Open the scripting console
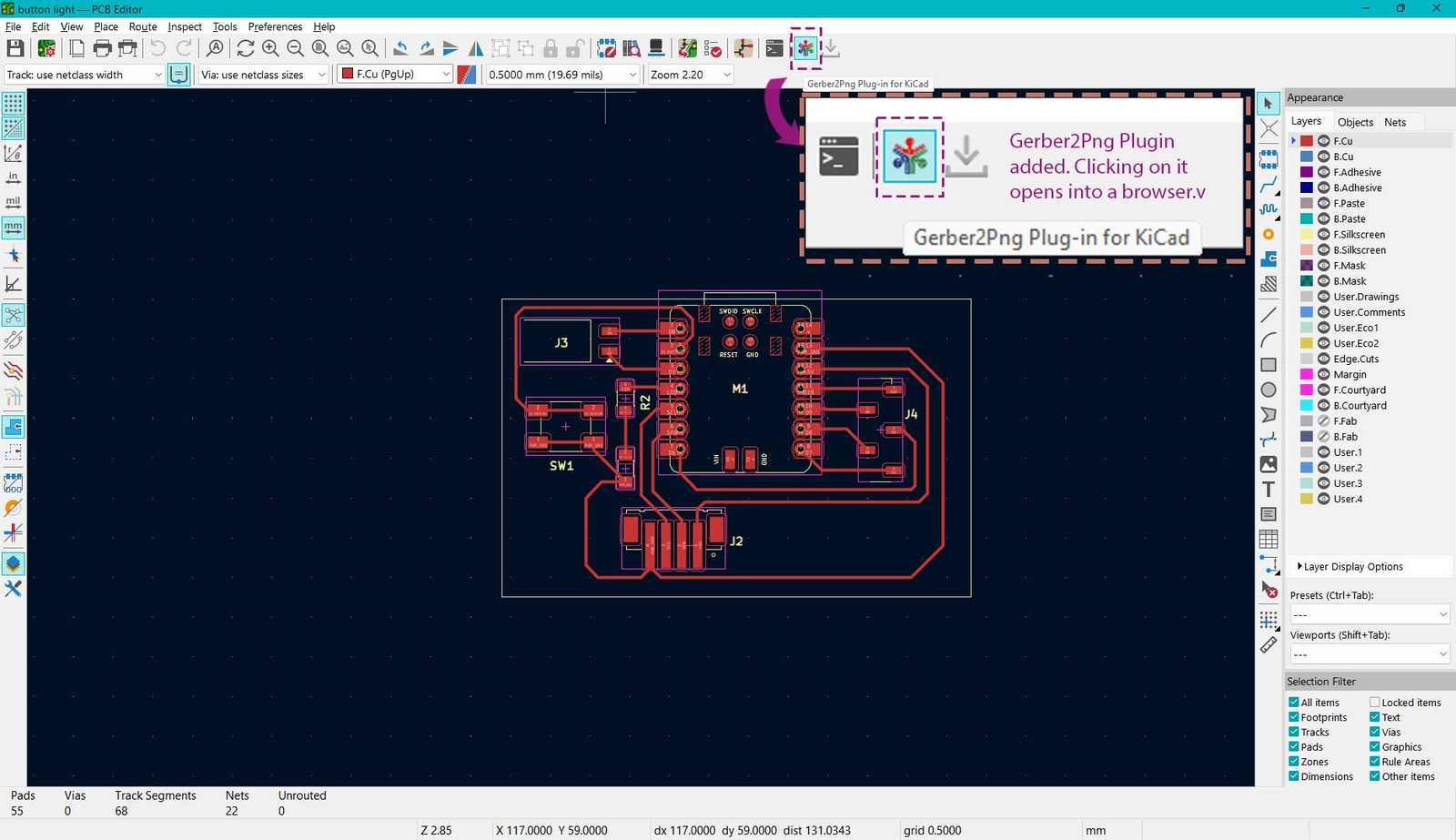1456x840 pixels. [774, 48]
